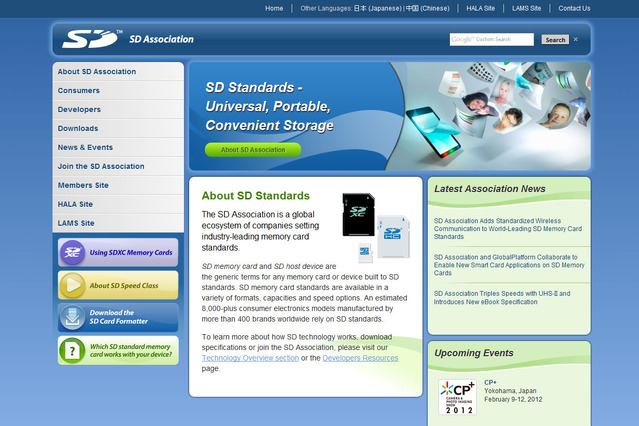The height and width of the screenshot is (426, 639).
Task: Read news about UHS-II speeds
Action: (x=502, y=298)
